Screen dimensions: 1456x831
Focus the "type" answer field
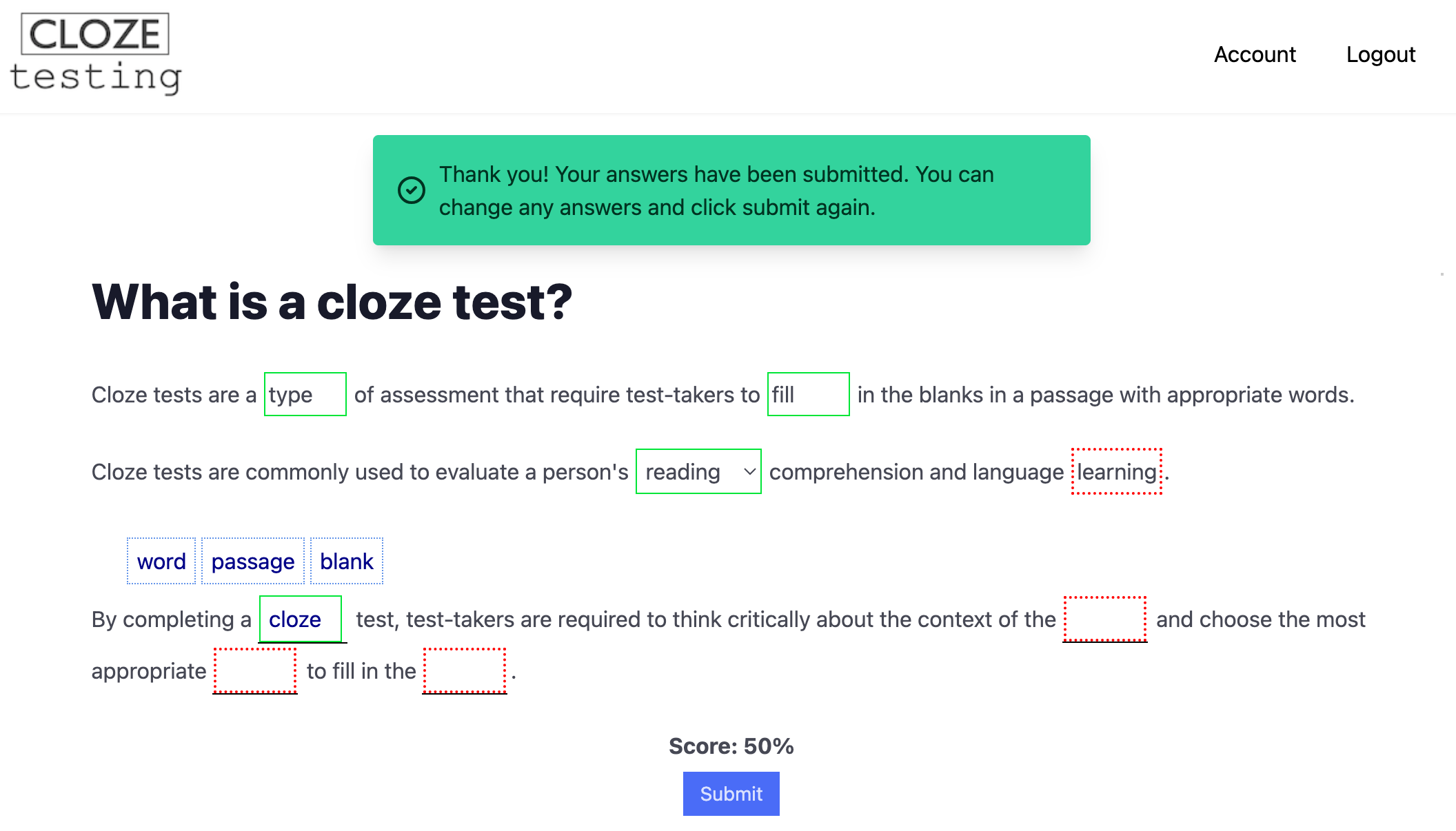305,395
